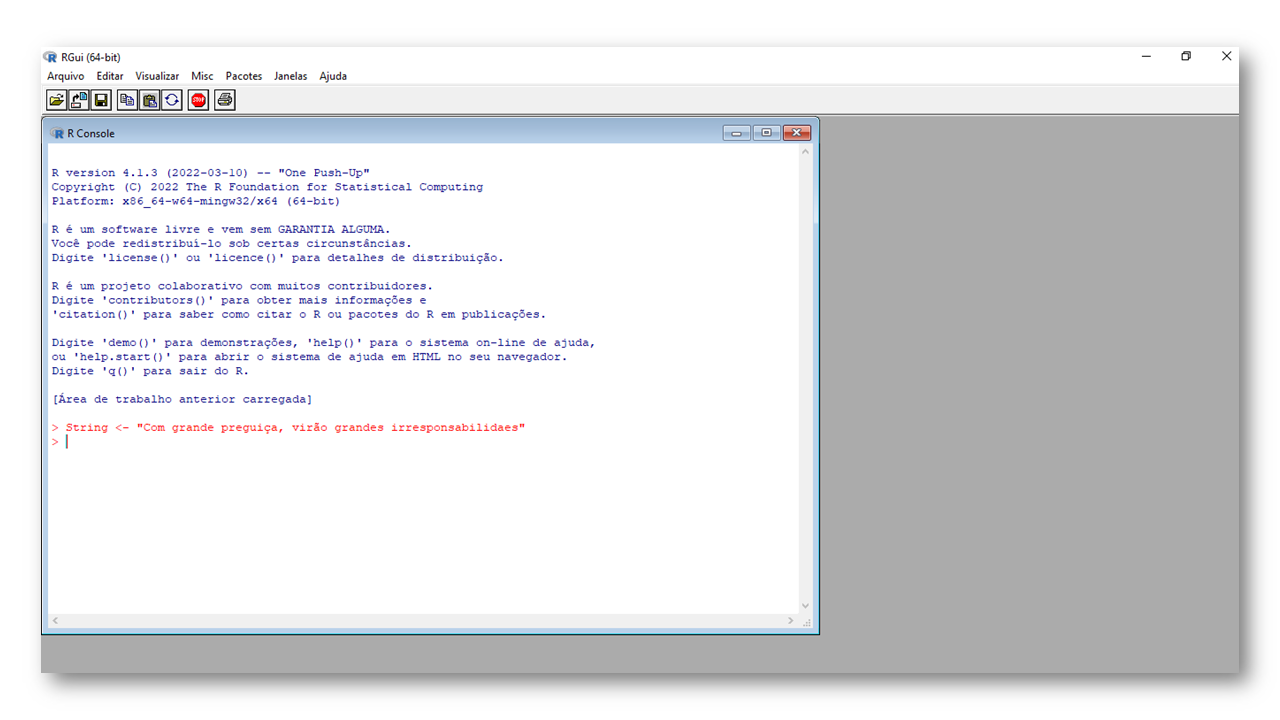Click the console command prompt line

click(300, 442)
